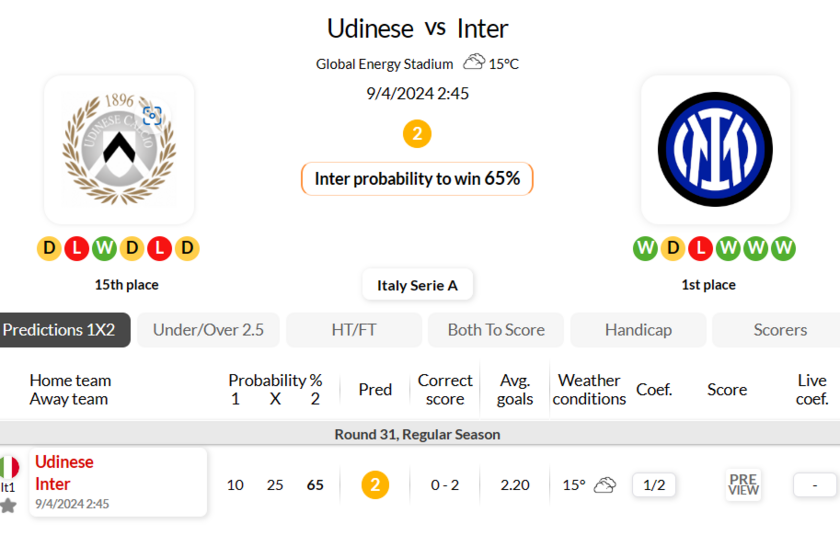Screen dimensions: 840x535
Task: Click the orange Pred 2 badge in the table row
Action: click(x=375, y=485)
